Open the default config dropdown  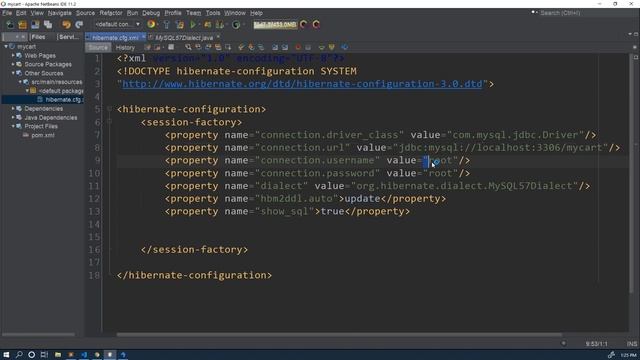point(118,24)
